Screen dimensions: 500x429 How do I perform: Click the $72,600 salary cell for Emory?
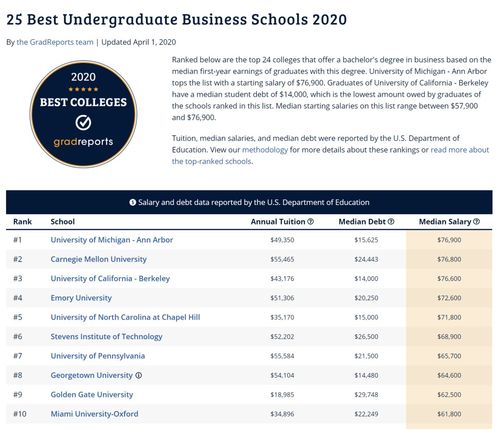click(x=449, y=298)
